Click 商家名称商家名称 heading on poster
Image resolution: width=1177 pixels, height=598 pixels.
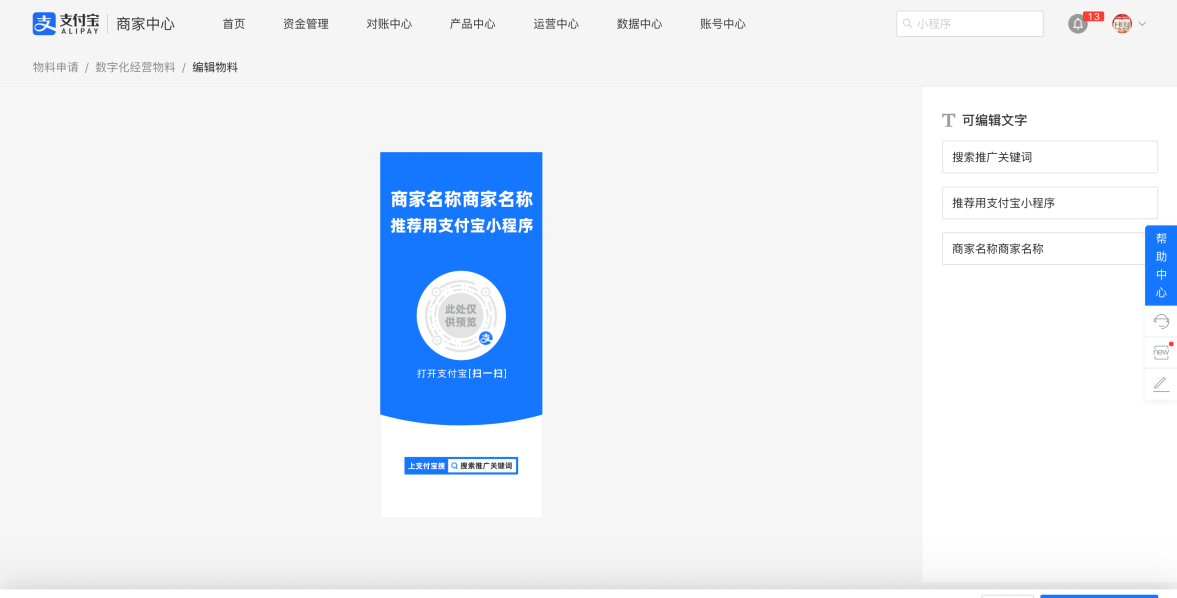(462, 200)
